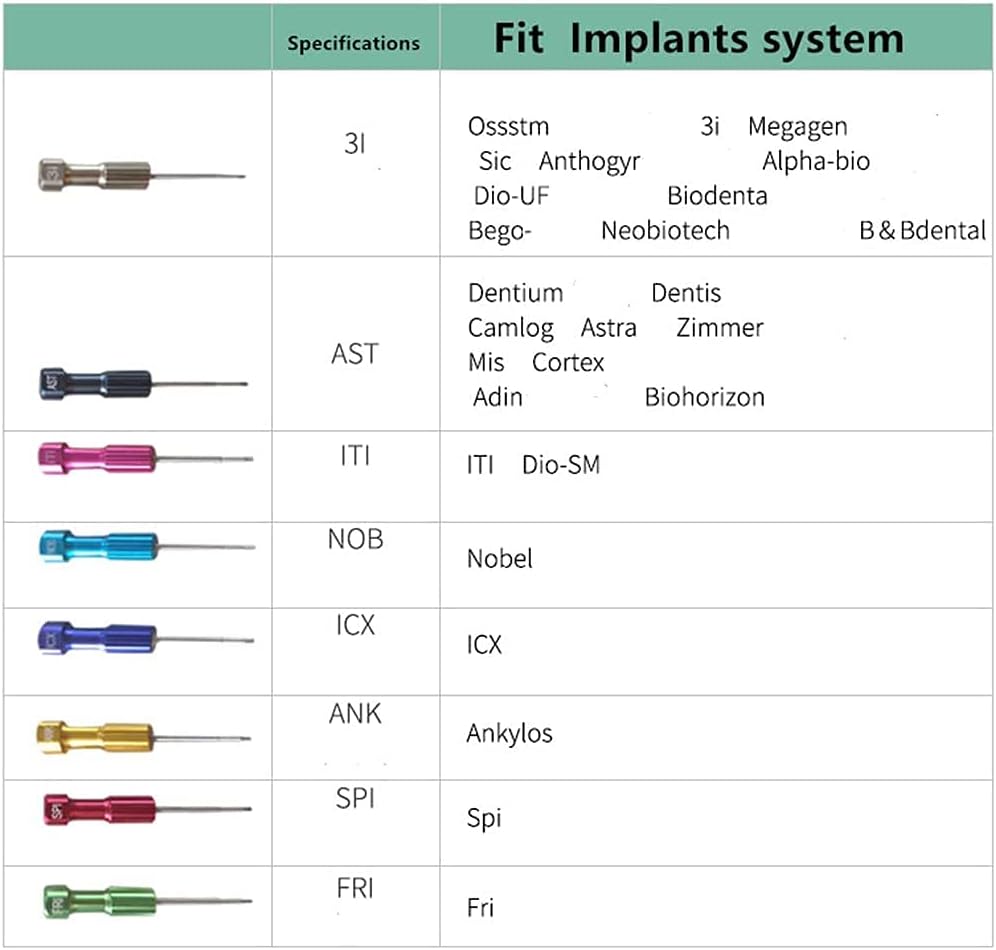Click the green FRI screwdriver image

144,899
